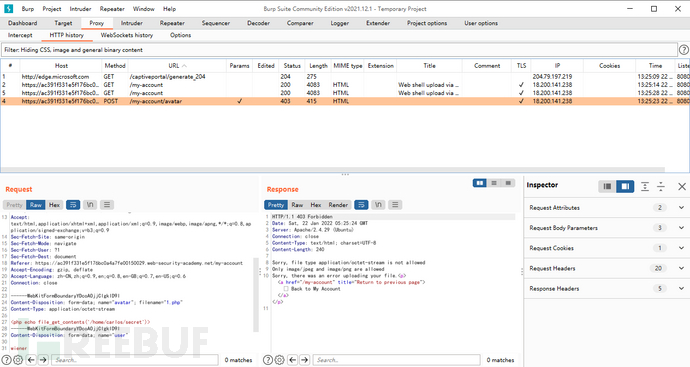Screen dimensions: 690x367
Task: Open the Burp menu
Action: point(28,9)
